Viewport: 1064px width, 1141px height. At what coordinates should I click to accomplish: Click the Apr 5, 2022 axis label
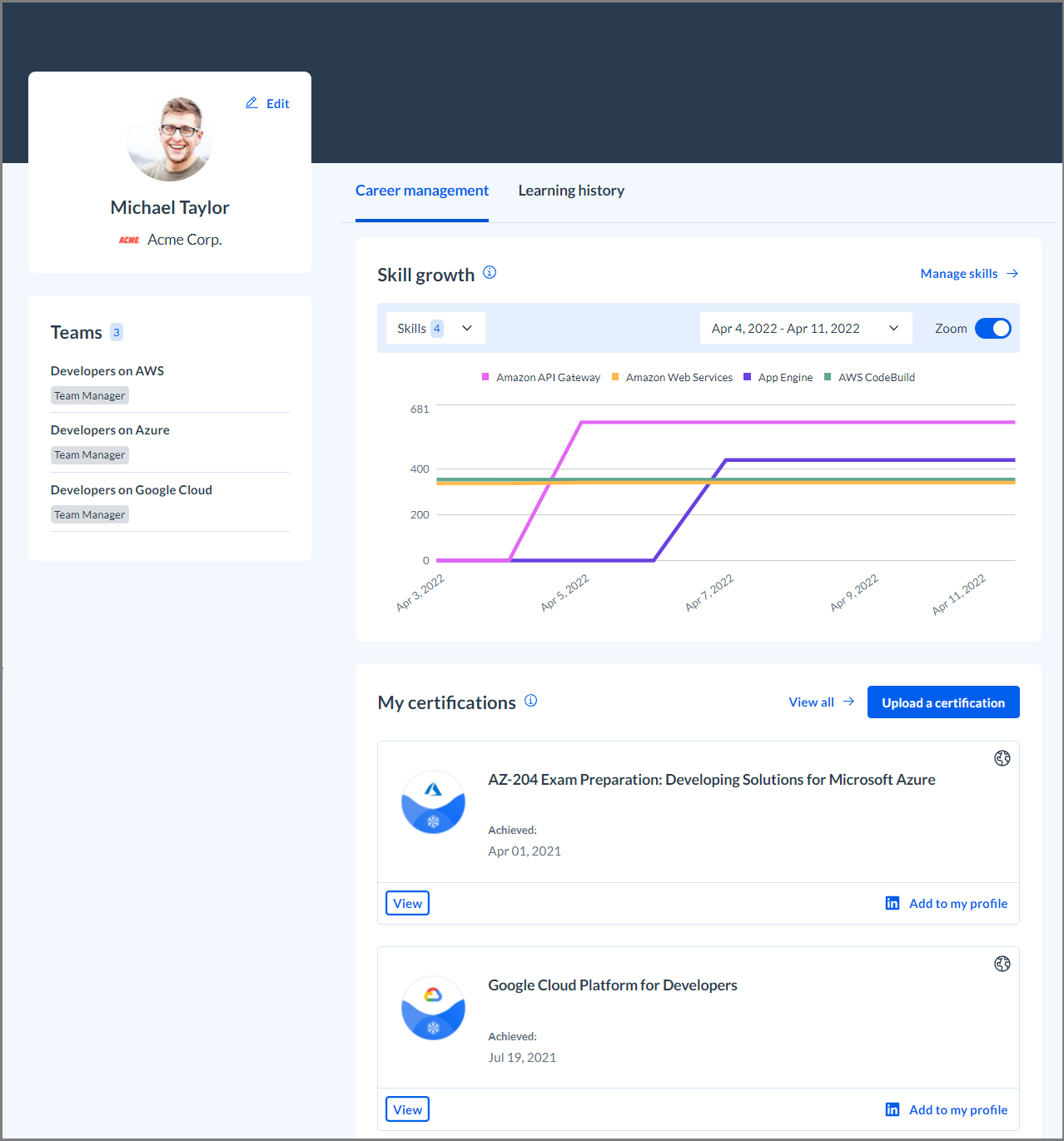[x=564, y=593]
